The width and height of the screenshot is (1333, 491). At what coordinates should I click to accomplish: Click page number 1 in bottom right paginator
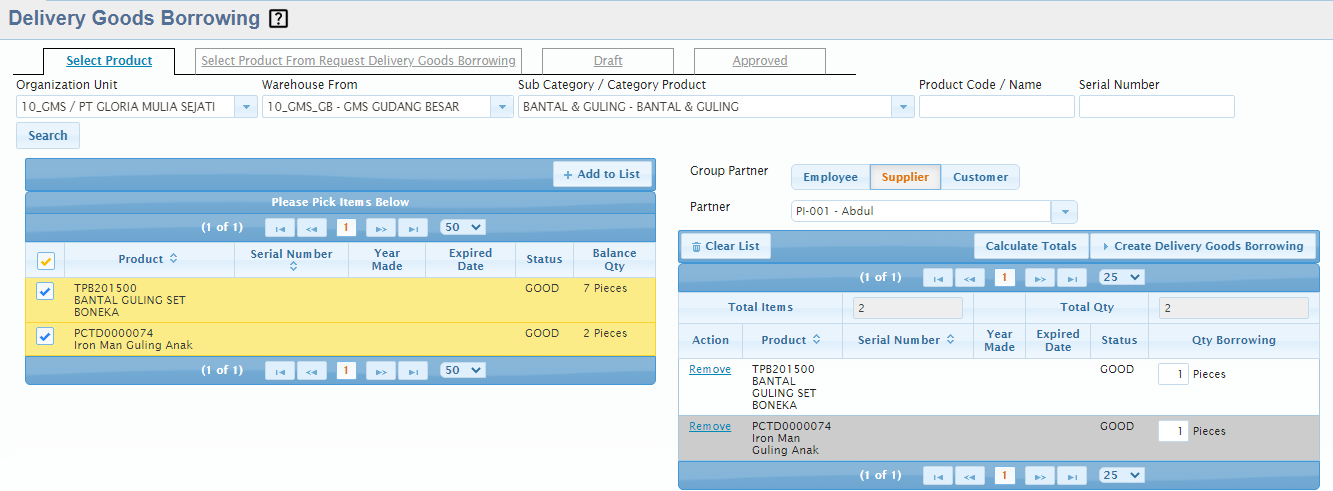(1005, 475)
